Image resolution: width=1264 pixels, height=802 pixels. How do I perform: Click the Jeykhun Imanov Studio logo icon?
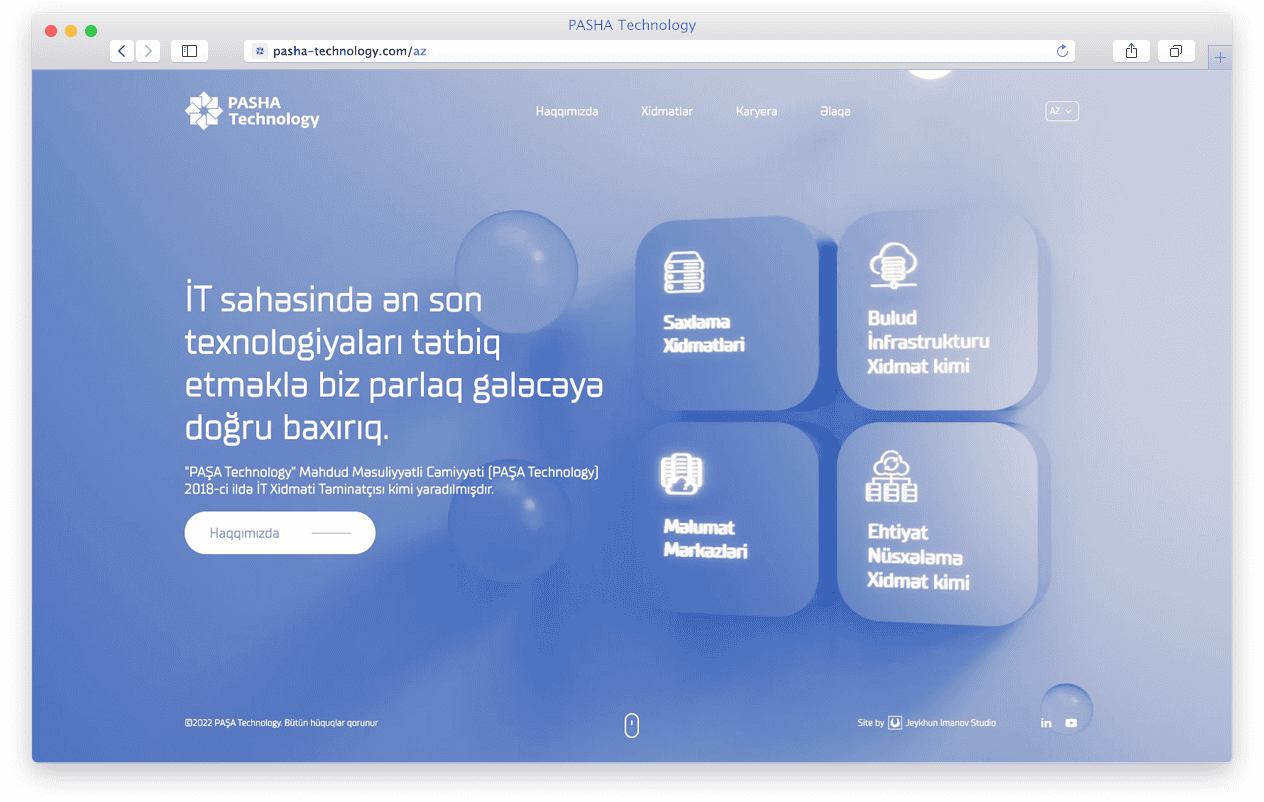pyautogui.click(x=895, y=723)
